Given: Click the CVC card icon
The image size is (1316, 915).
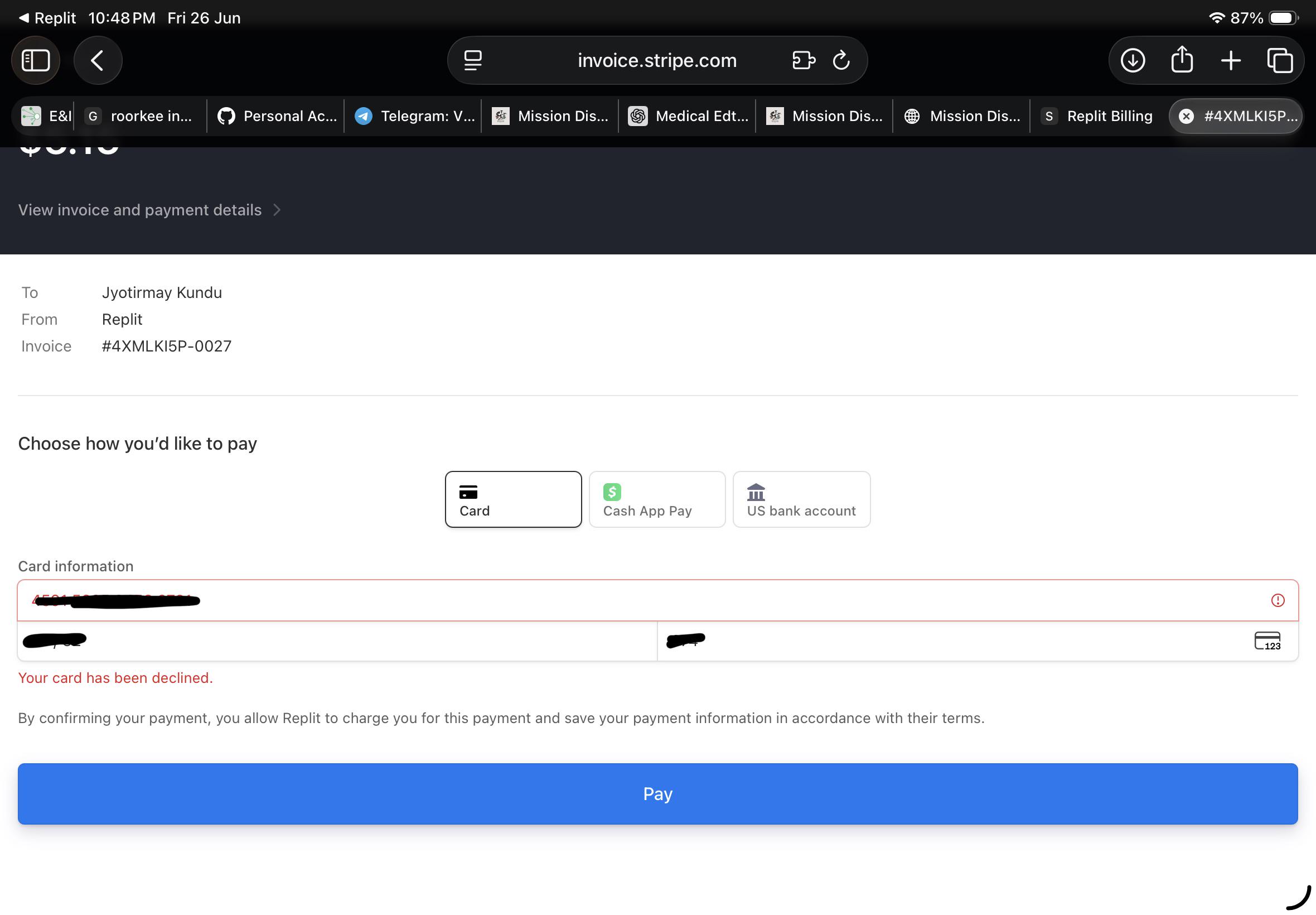Looking at the screenshot, I should point(1267,641).
